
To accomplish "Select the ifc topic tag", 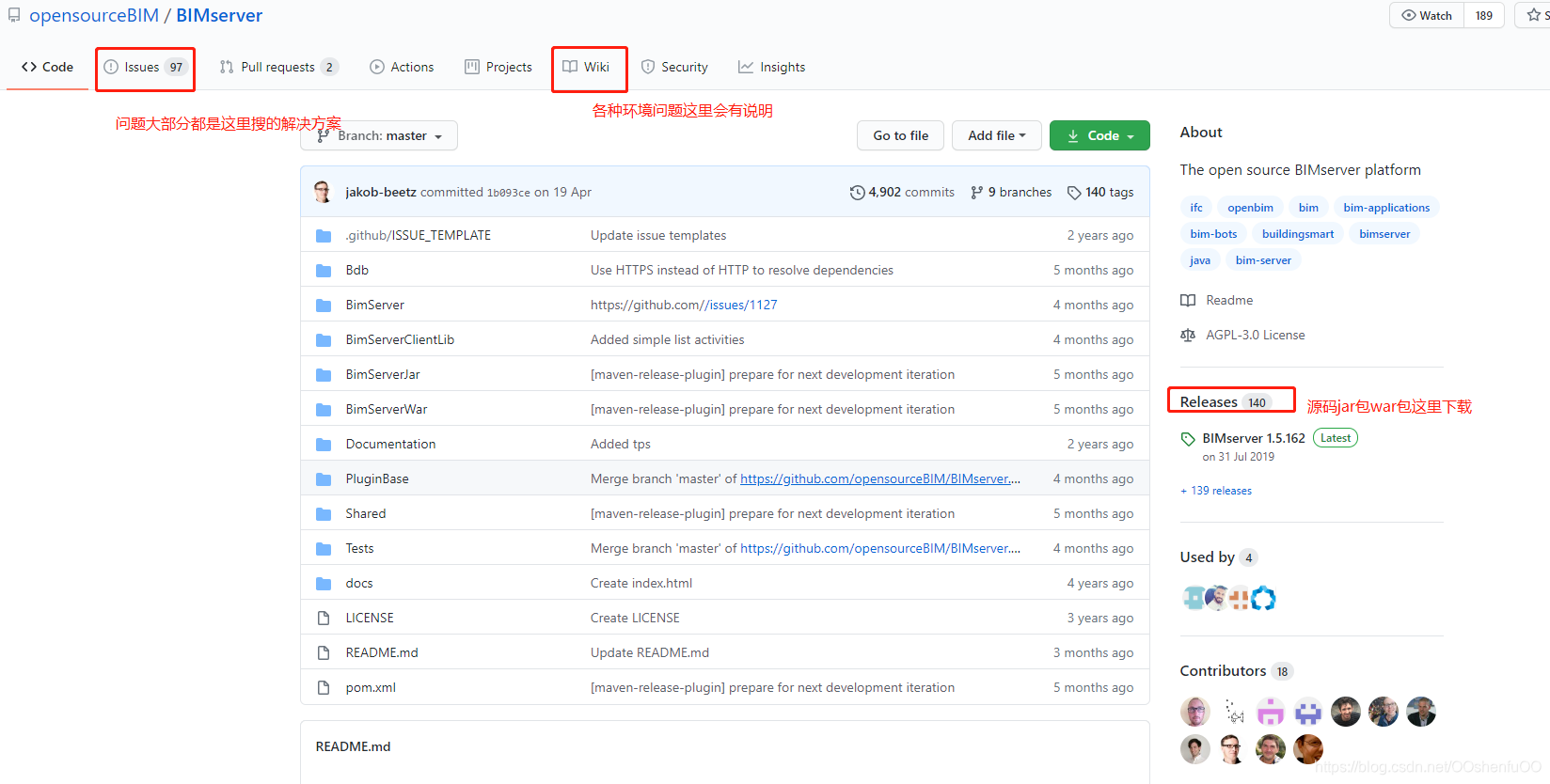I will (1196, 208).
